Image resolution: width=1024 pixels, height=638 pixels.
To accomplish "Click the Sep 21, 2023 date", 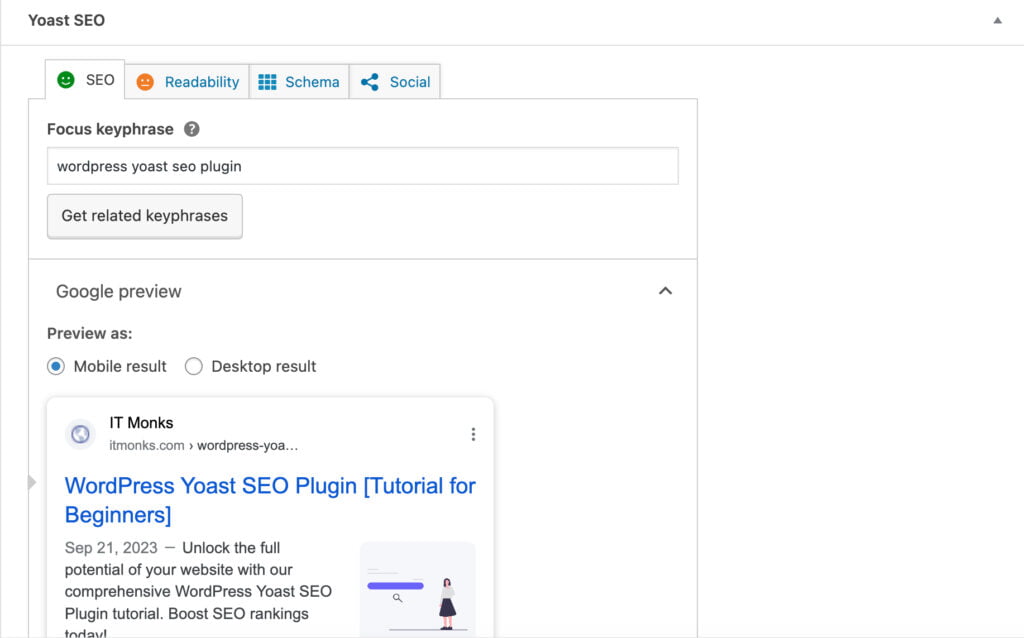I will (x=111, y=547).
